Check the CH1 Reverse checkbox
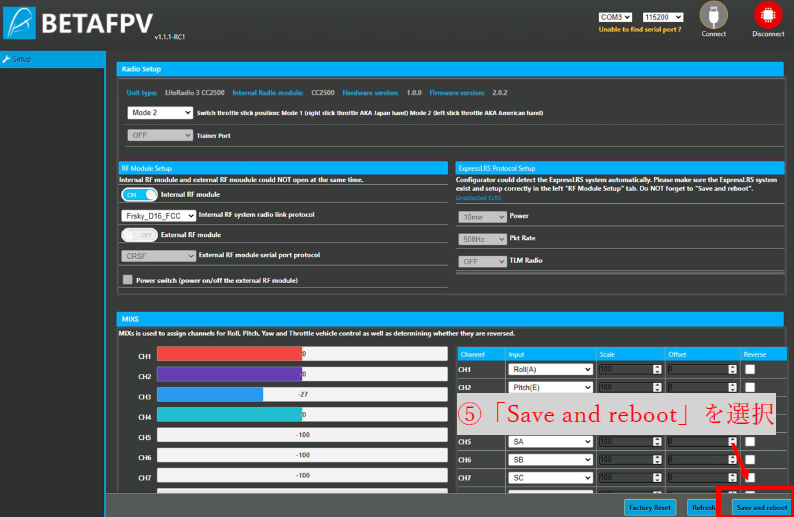The image size is (794, 517). coord(750,369)
